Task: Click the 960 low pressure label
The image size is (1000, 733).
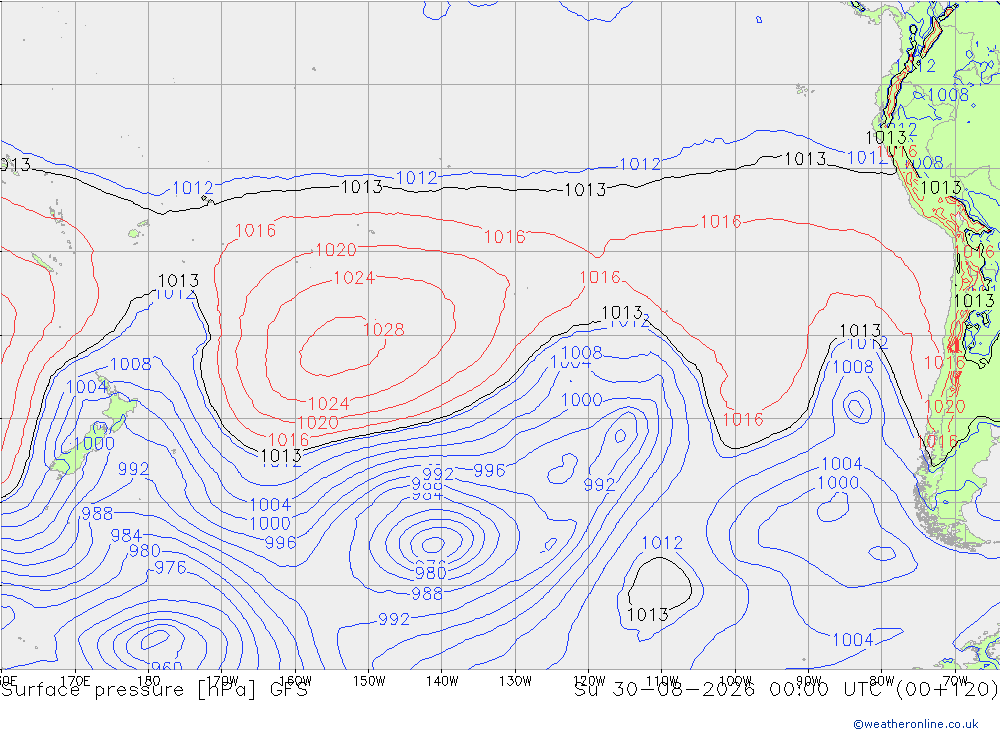Action: pos(166,666)
